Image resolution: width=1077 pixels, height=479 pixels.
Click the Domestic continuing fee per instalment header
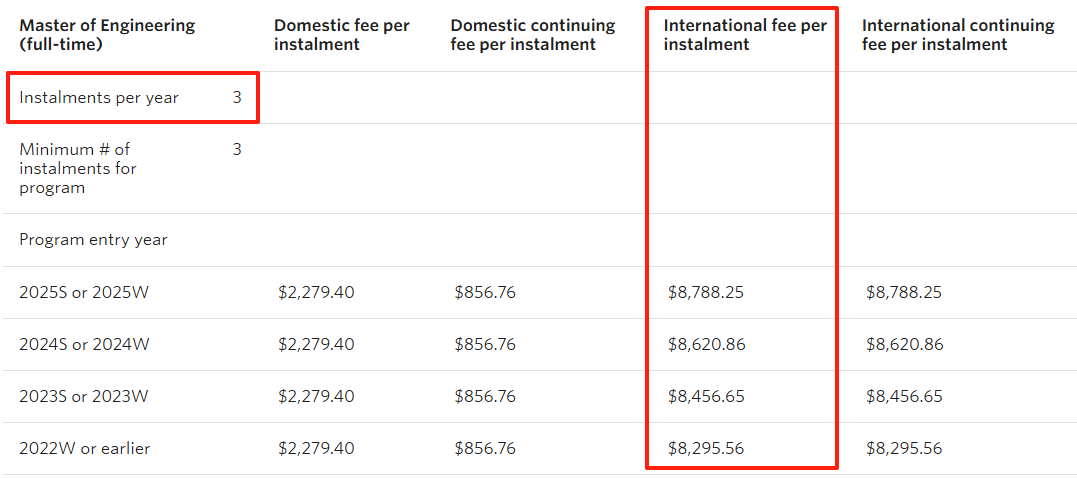tap(533, 35)
